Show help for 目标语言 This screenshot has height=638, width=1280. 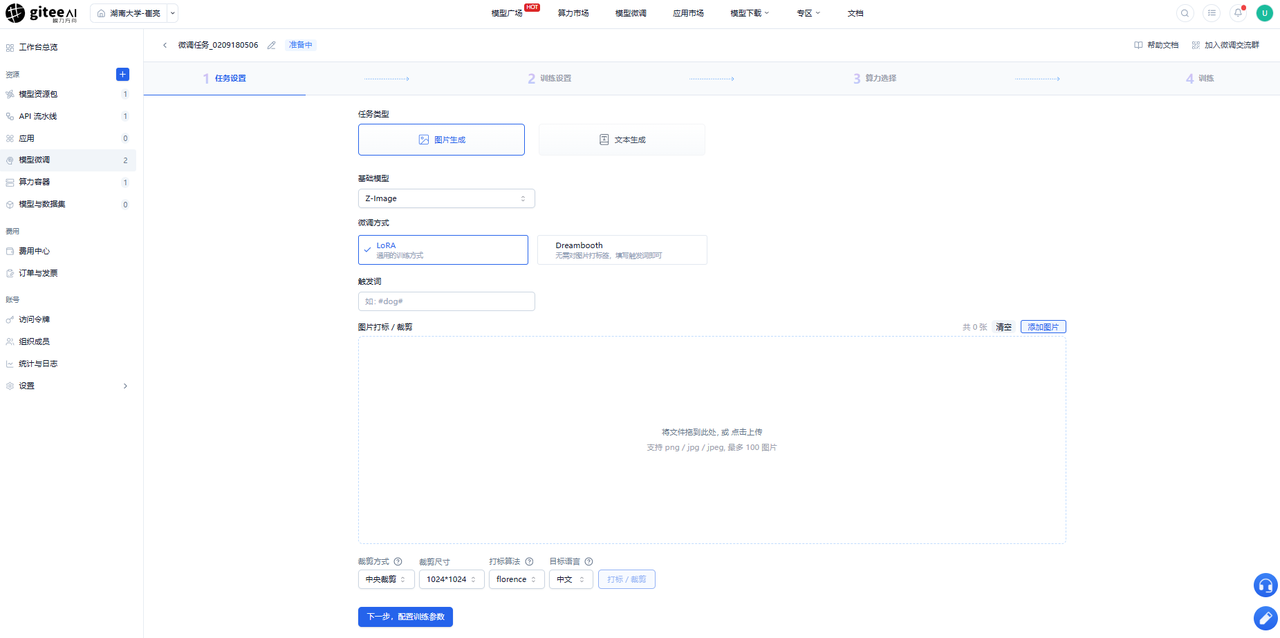point(588,562)
